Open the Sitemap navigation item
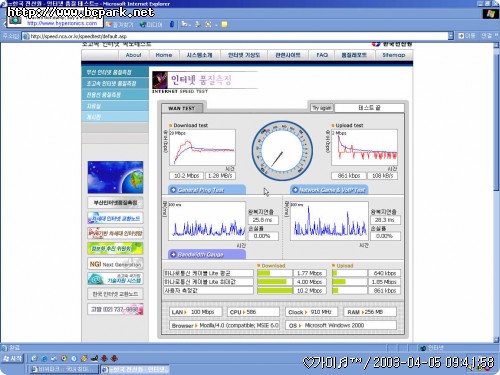The width and height of the screenshot is (500, 375). [394, 55]
